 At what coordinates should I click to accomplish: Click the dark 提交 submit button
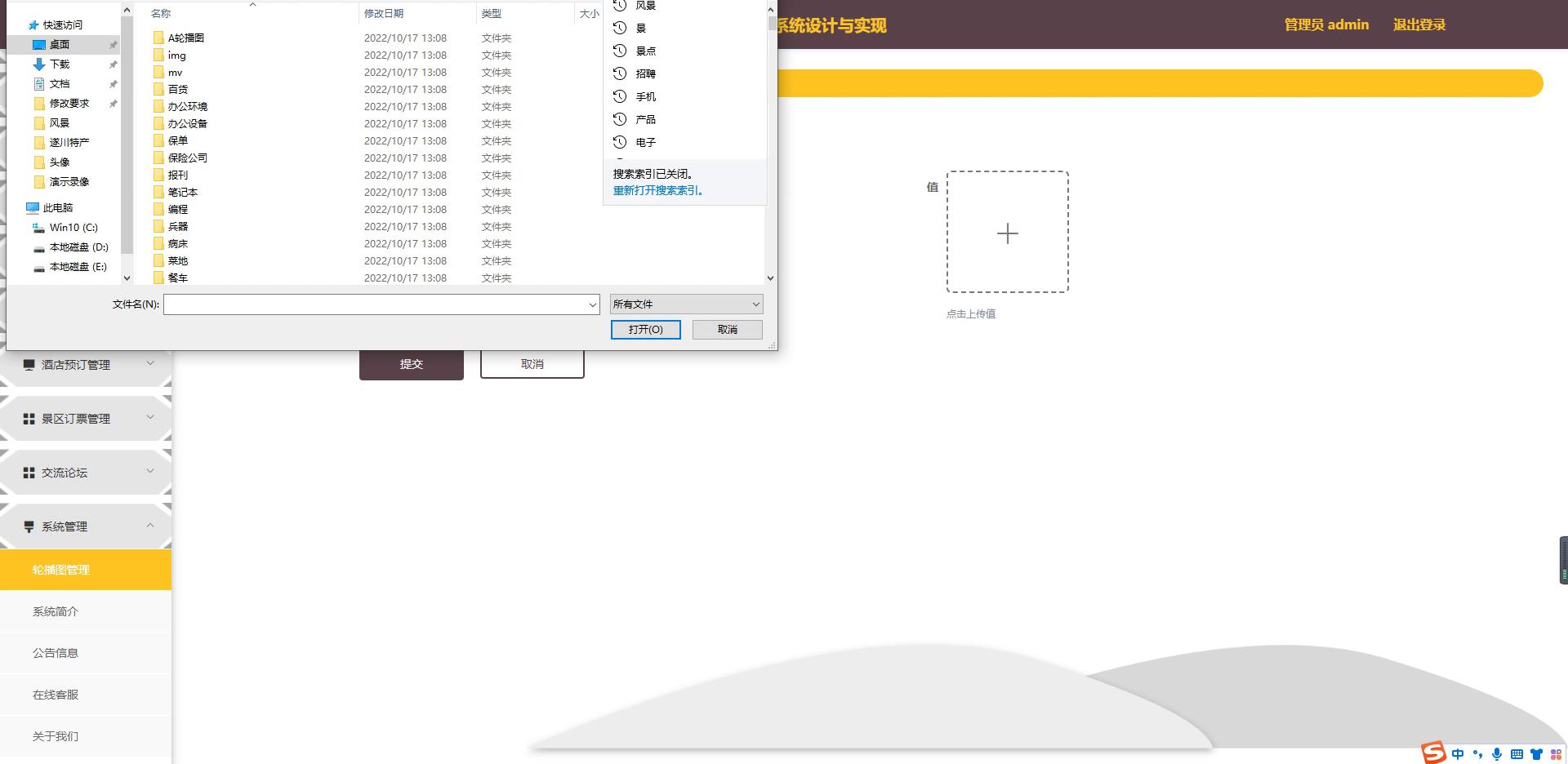point(412,364)
